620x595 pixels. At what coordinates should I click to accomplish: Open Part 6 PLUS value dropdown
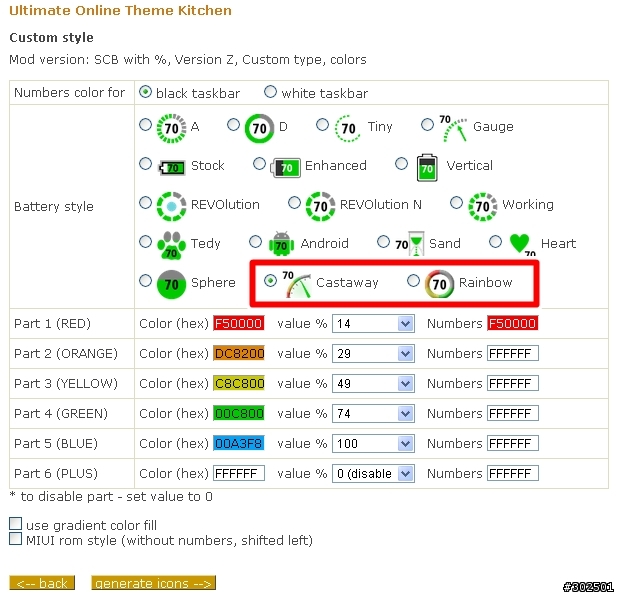(373, 474)
